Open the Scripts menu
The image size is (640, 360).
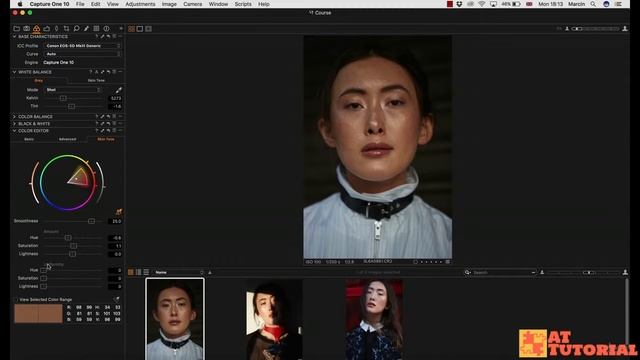pos(243,4)
